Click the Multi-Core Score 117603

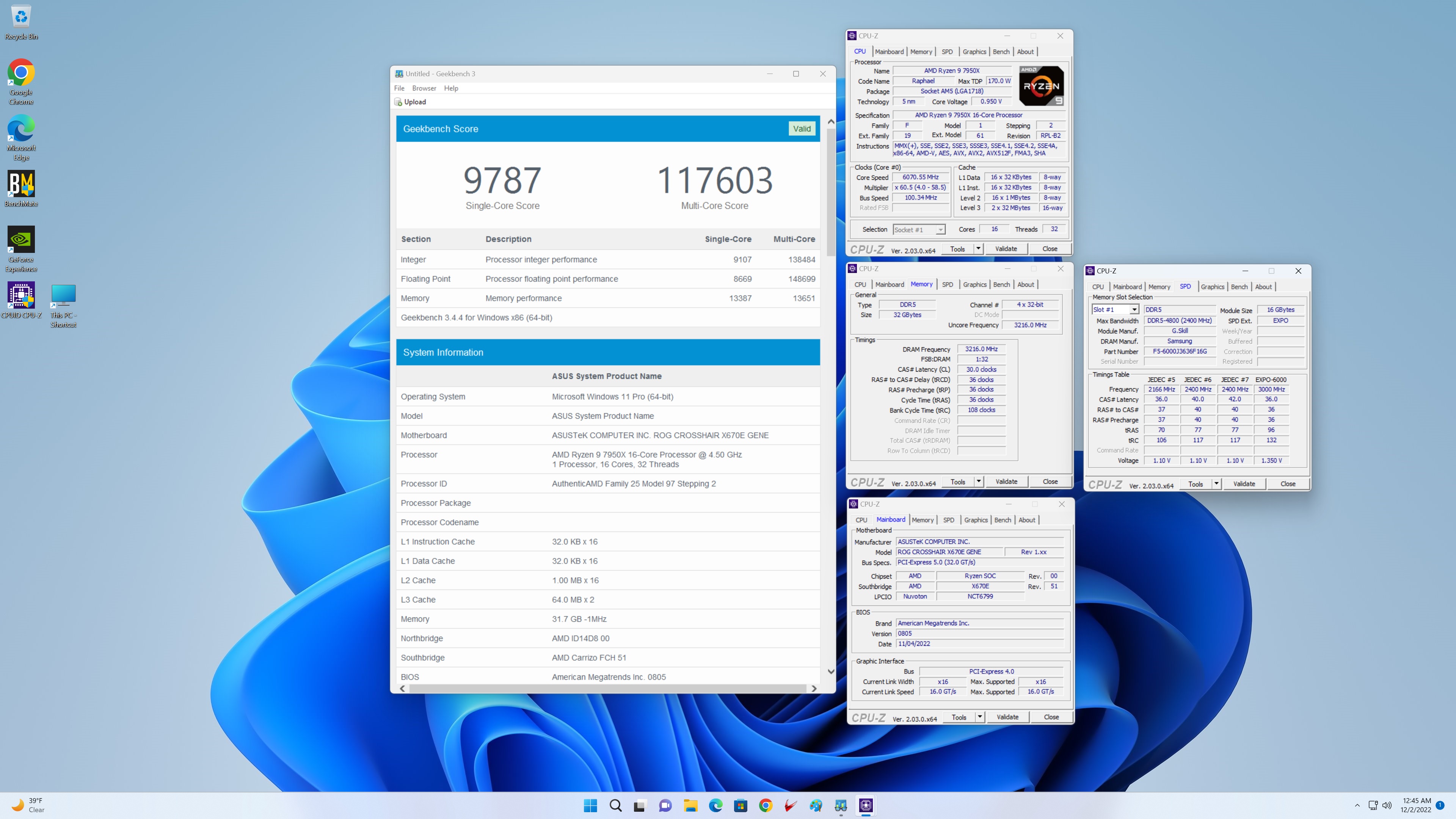[x=714, y=181]
